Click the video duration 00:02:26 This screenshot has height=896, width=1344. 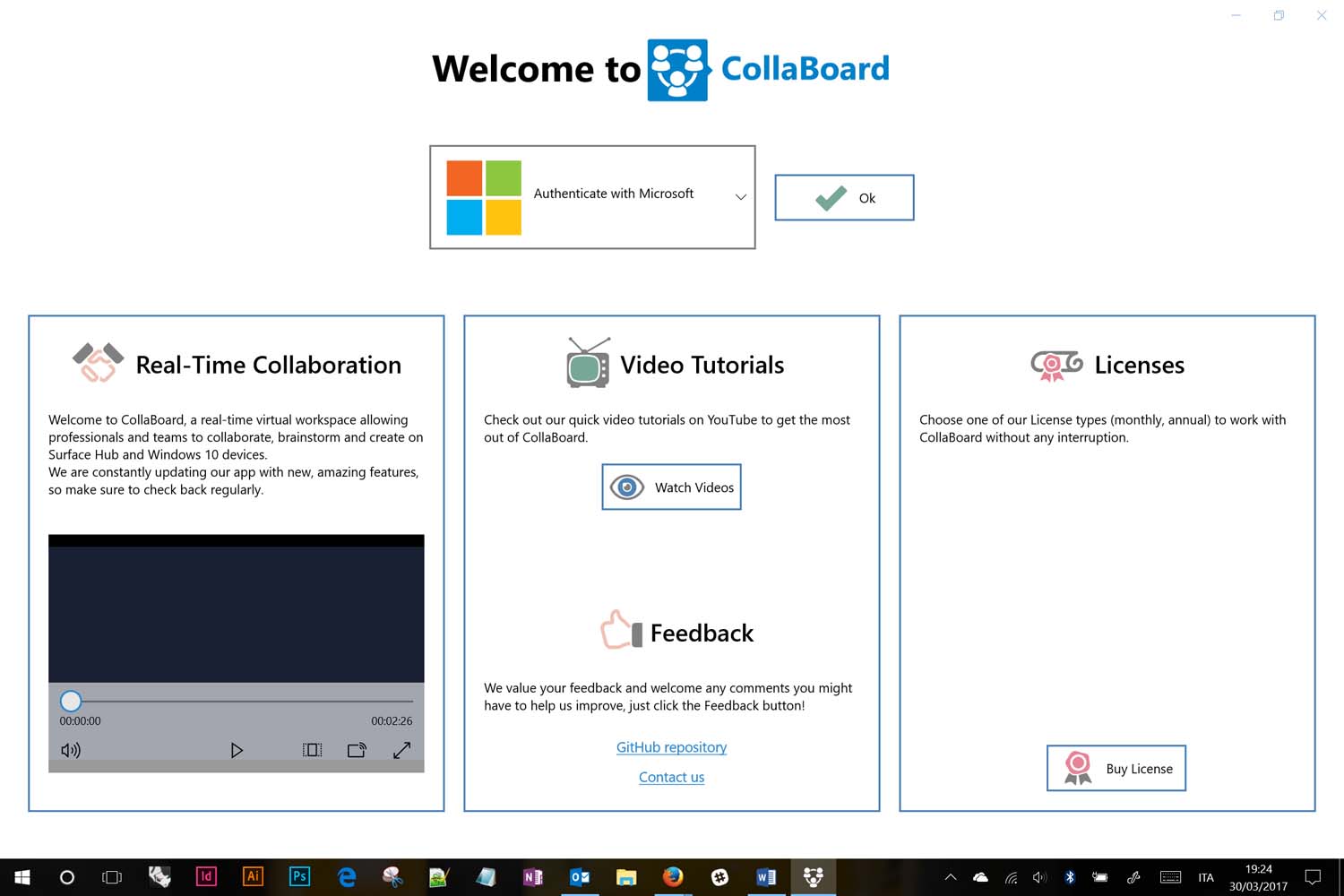tap(392, 721)
